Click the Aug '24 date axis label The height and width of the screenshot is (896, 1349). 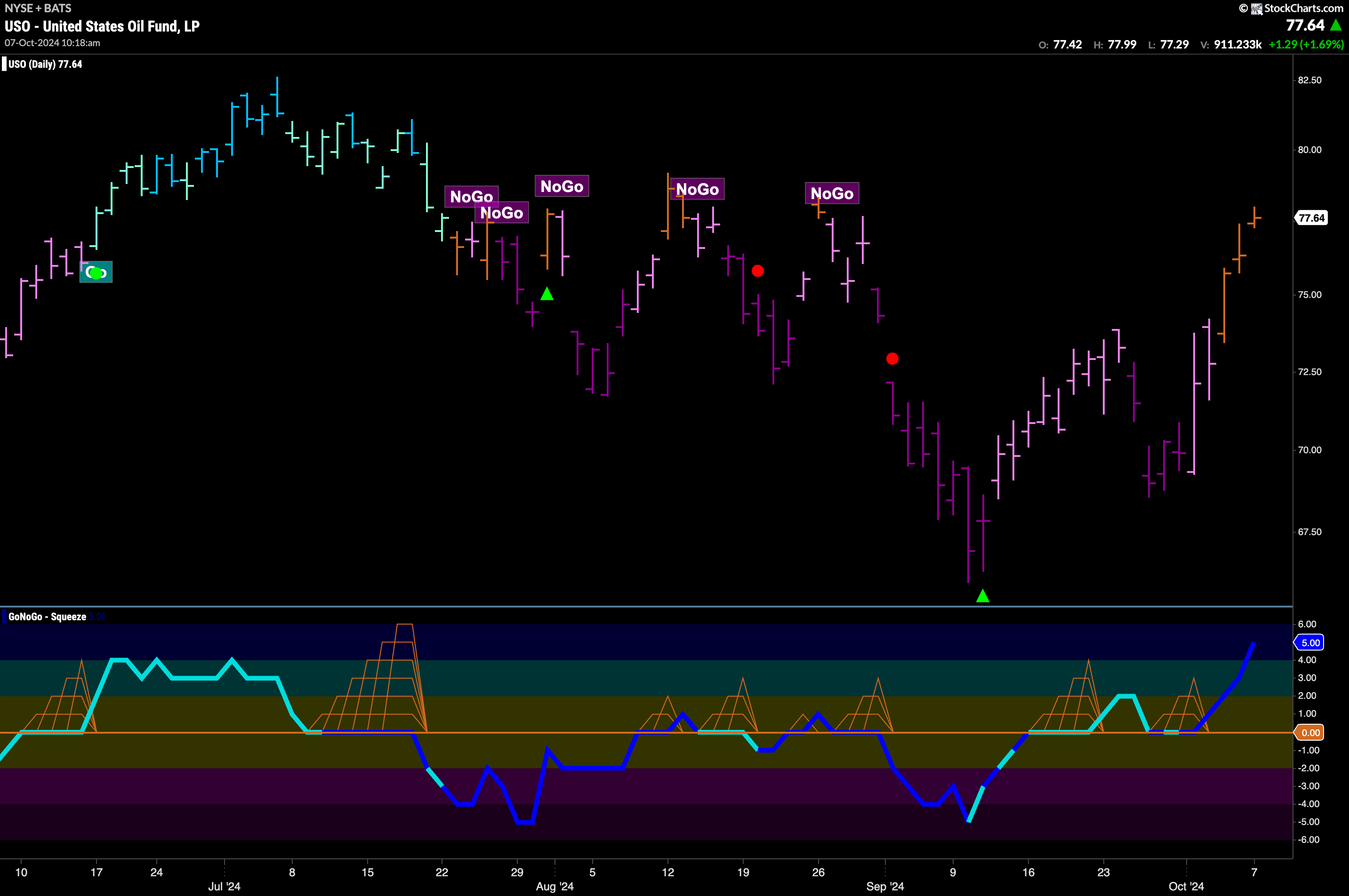554,886
